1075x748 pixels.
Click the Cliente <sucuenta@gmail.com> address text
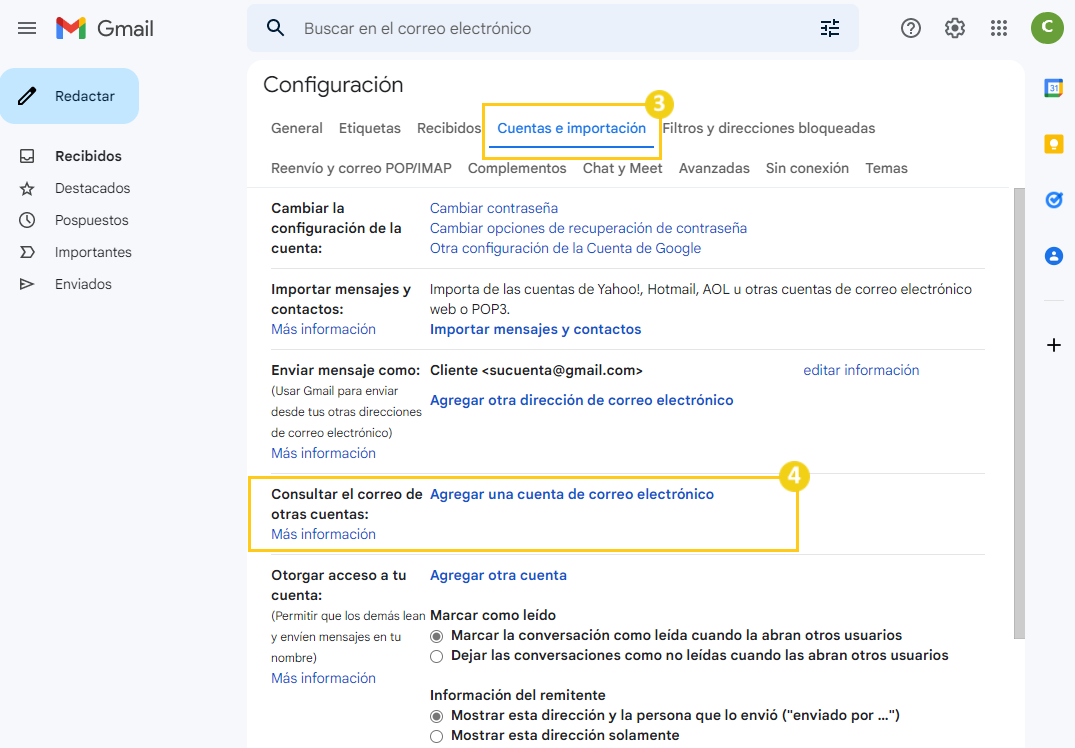pyautogui.click(x=536, y=370)
